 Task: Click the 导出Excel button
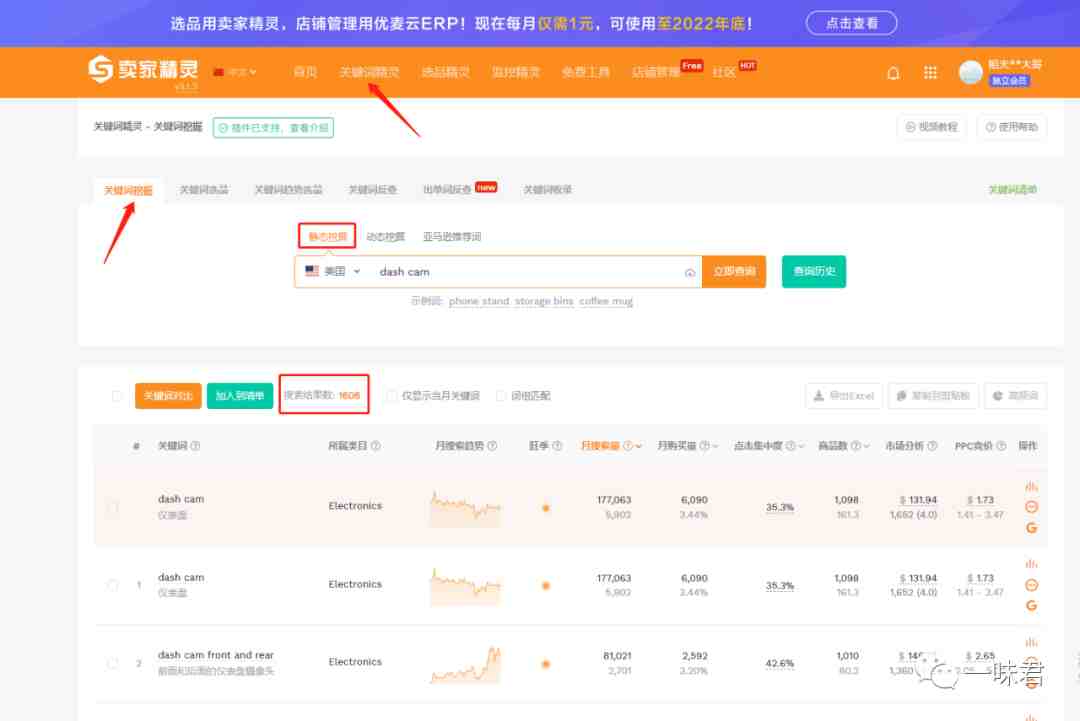(843, 396)
